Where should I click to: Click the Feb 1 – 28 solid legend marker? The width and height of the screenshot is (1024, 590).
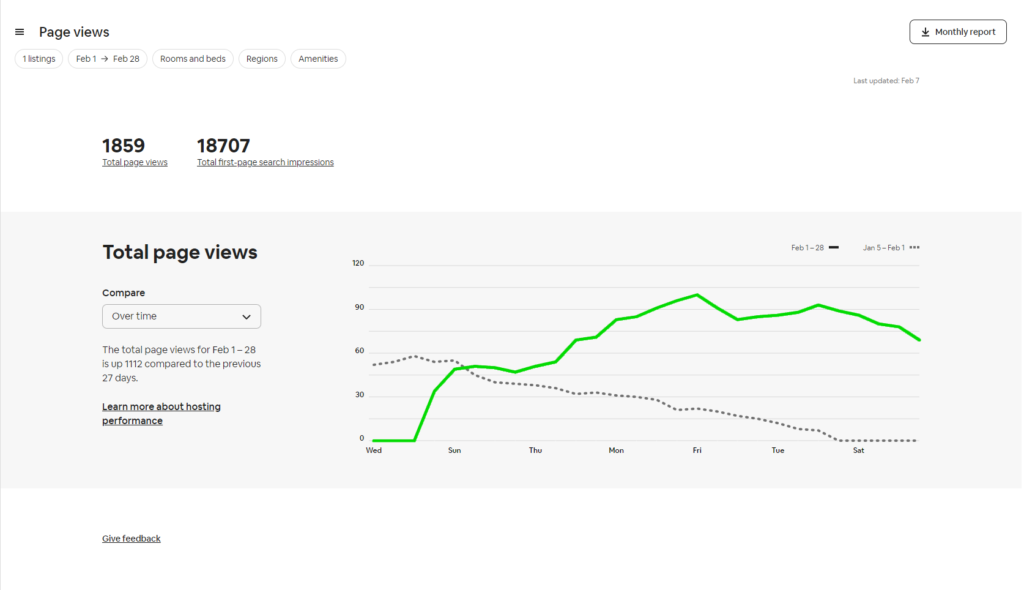tap(833, 247)
